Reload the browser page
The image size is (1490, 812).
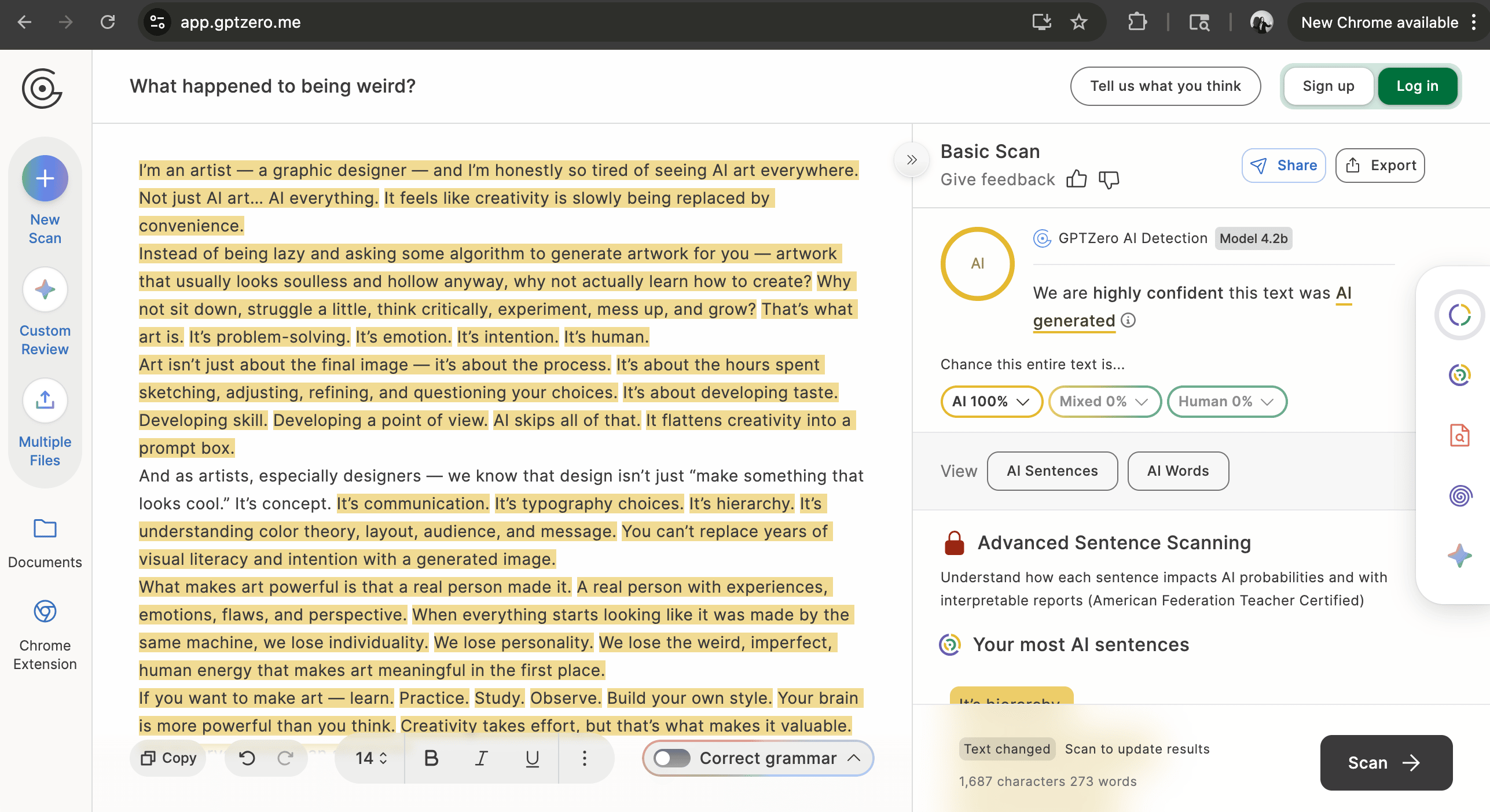click(108, 22)
